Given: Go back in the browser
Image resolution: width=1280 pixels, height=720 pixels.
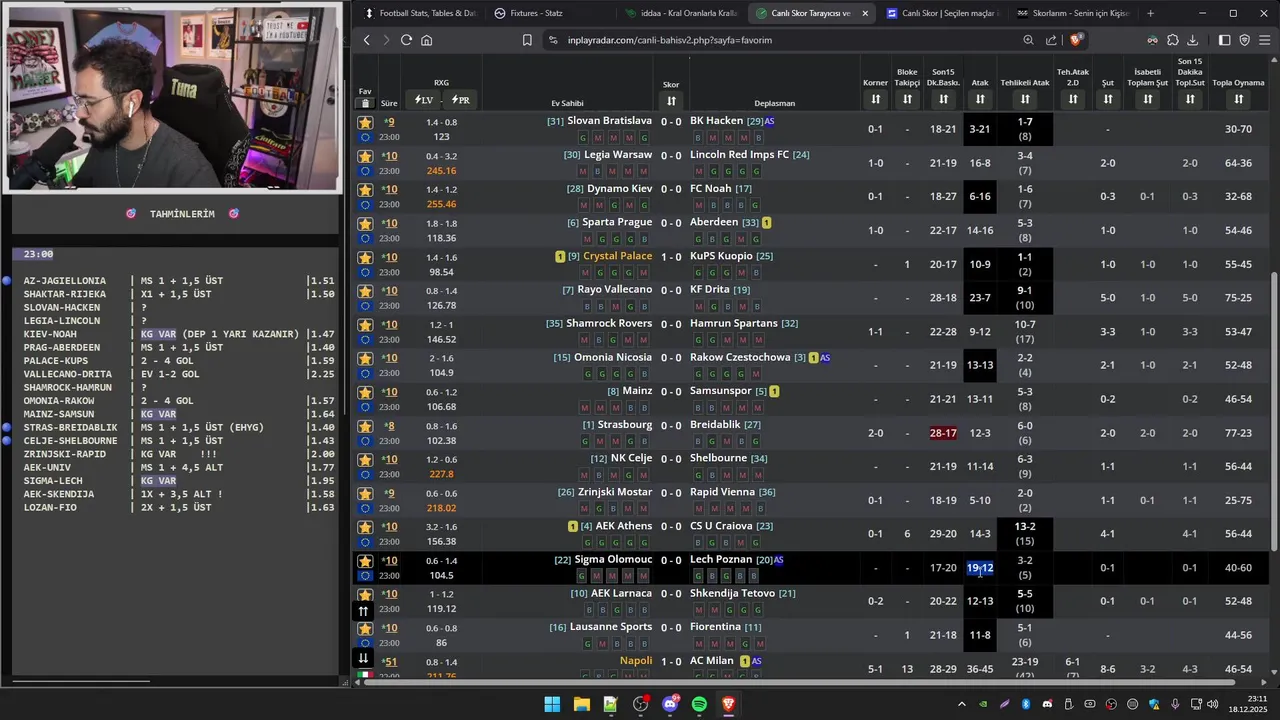Looking at the screenshot, I should point(367,40).
